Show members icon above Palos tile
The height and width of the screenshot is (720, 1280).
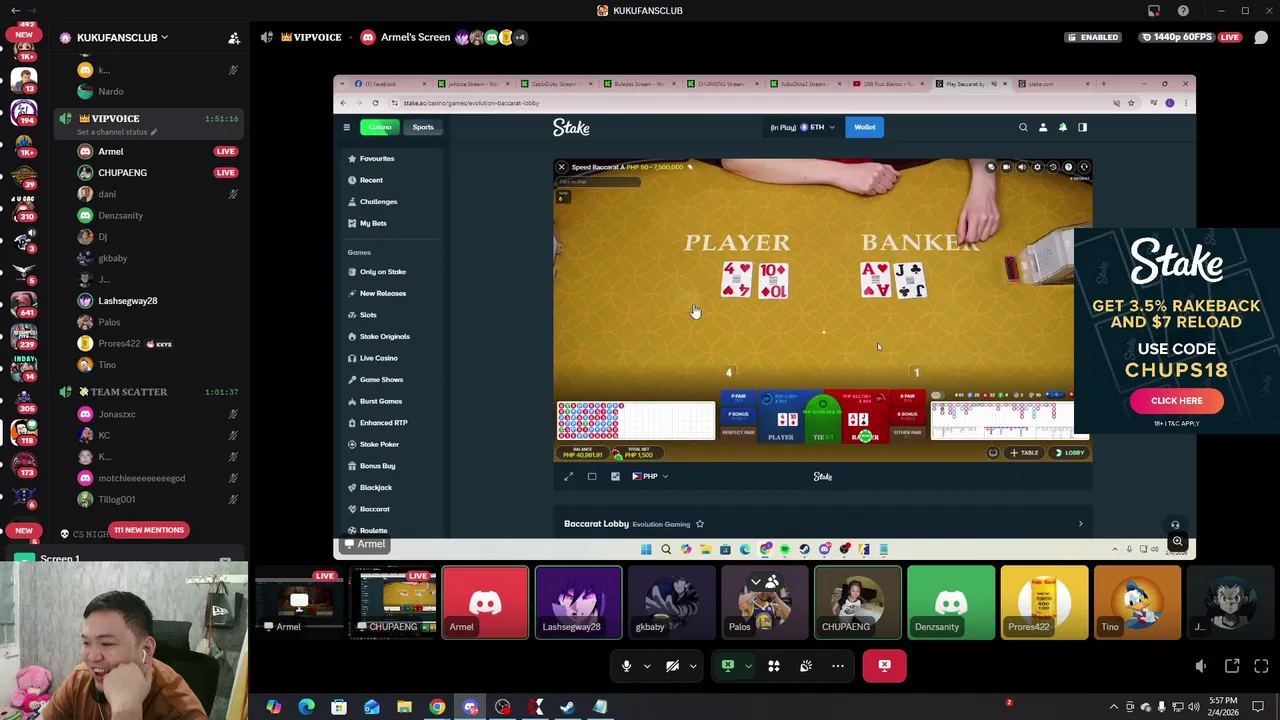pos(772,581)
